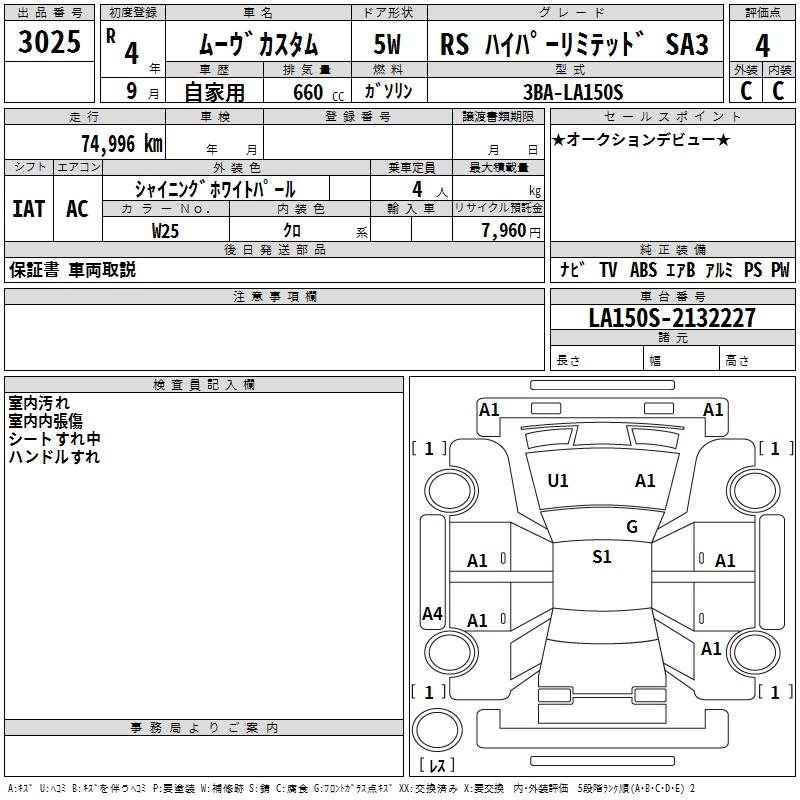The height and width of the screenshot is (800, 800).
Task: Click the レス spare tire label
Action: [x=437, y=765]
